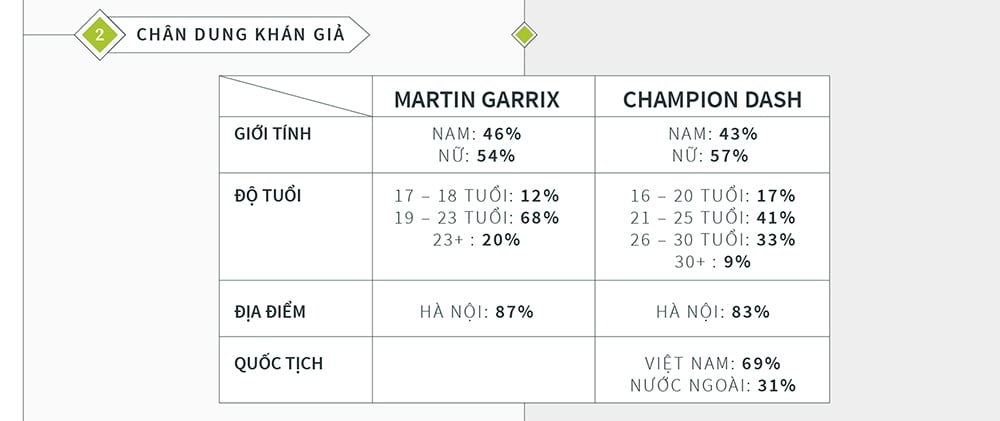Select the QUỐC TỊCH row label
Screen dimensions: 1000x421
pos(278,364)
